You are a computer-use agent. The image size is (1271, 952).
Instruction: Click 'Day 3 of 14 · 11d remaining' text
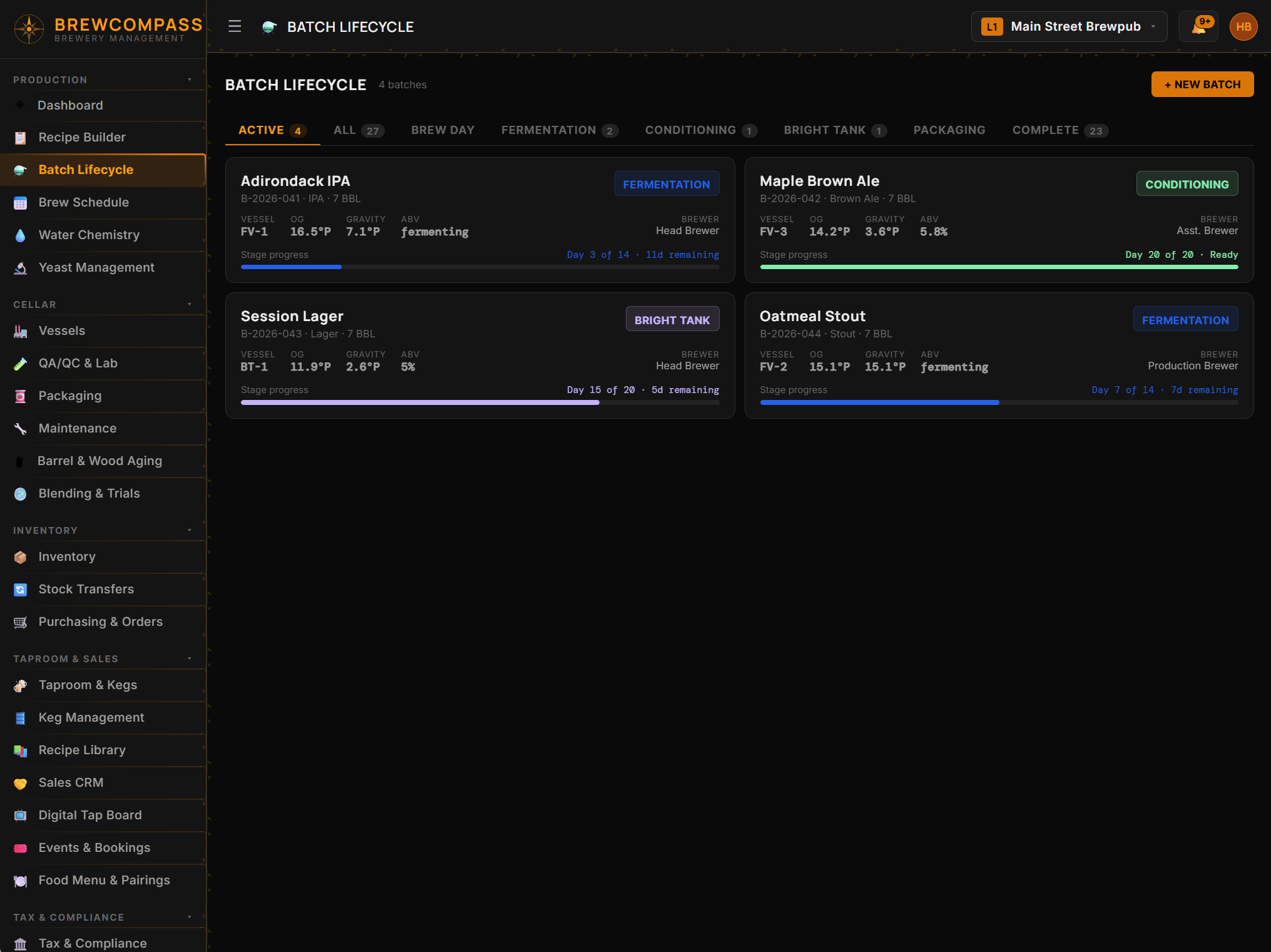[x=643, y=255]
